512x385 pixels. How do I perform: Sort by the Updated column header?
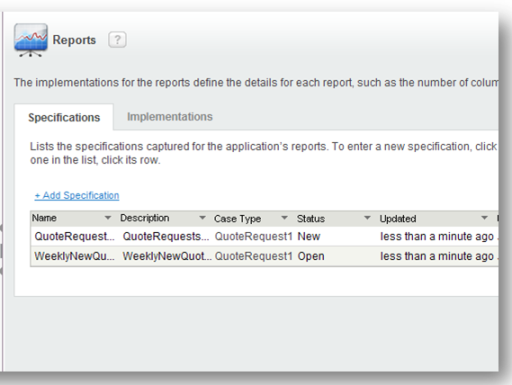(x=398, y=219)
